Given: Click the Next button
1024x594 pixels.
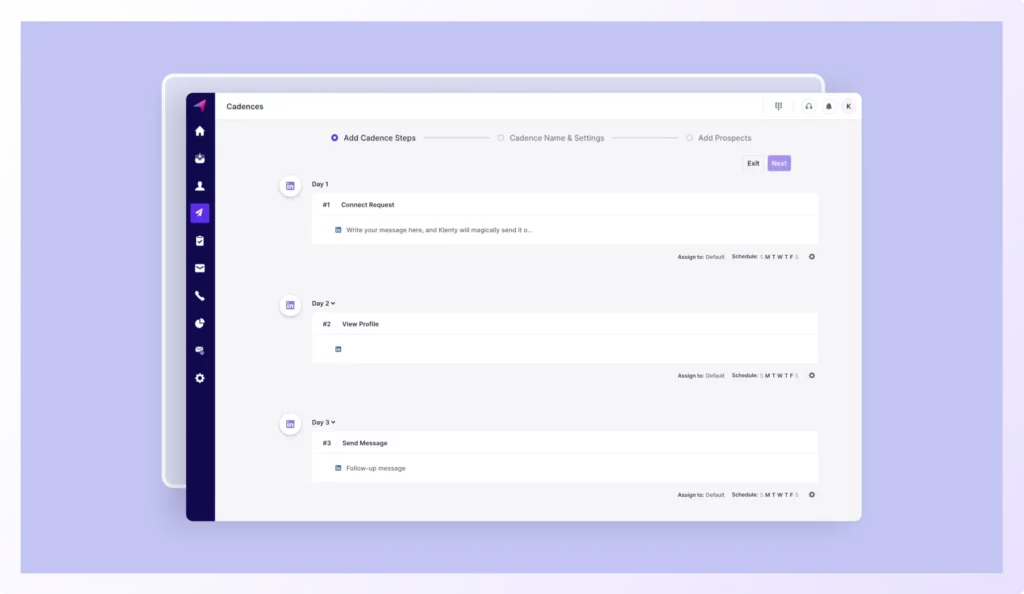Looking at the screenshot, I should [779, 163].
